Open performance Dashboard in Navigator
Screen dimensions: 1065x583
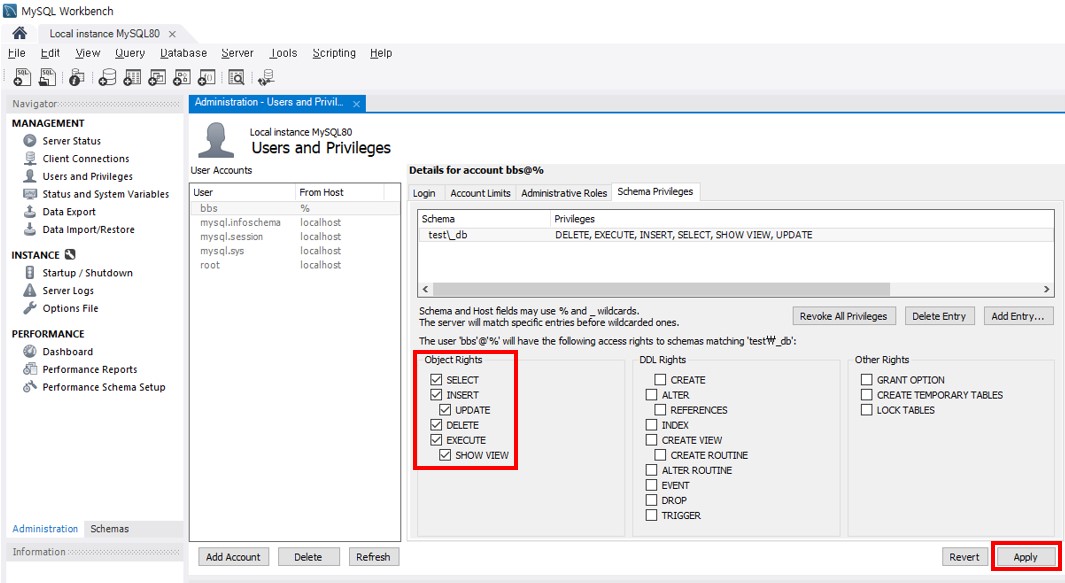[x=67, y=351]
